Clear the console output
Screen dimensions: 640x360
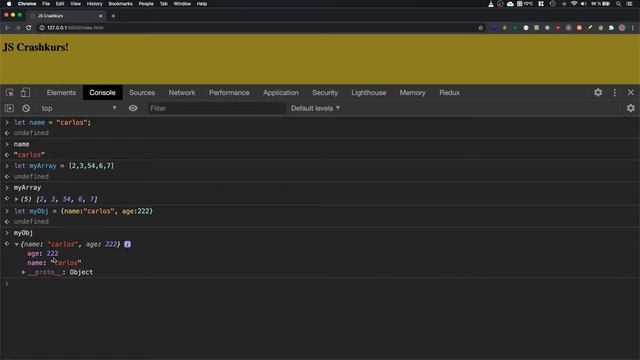click(x=26, y=108)
